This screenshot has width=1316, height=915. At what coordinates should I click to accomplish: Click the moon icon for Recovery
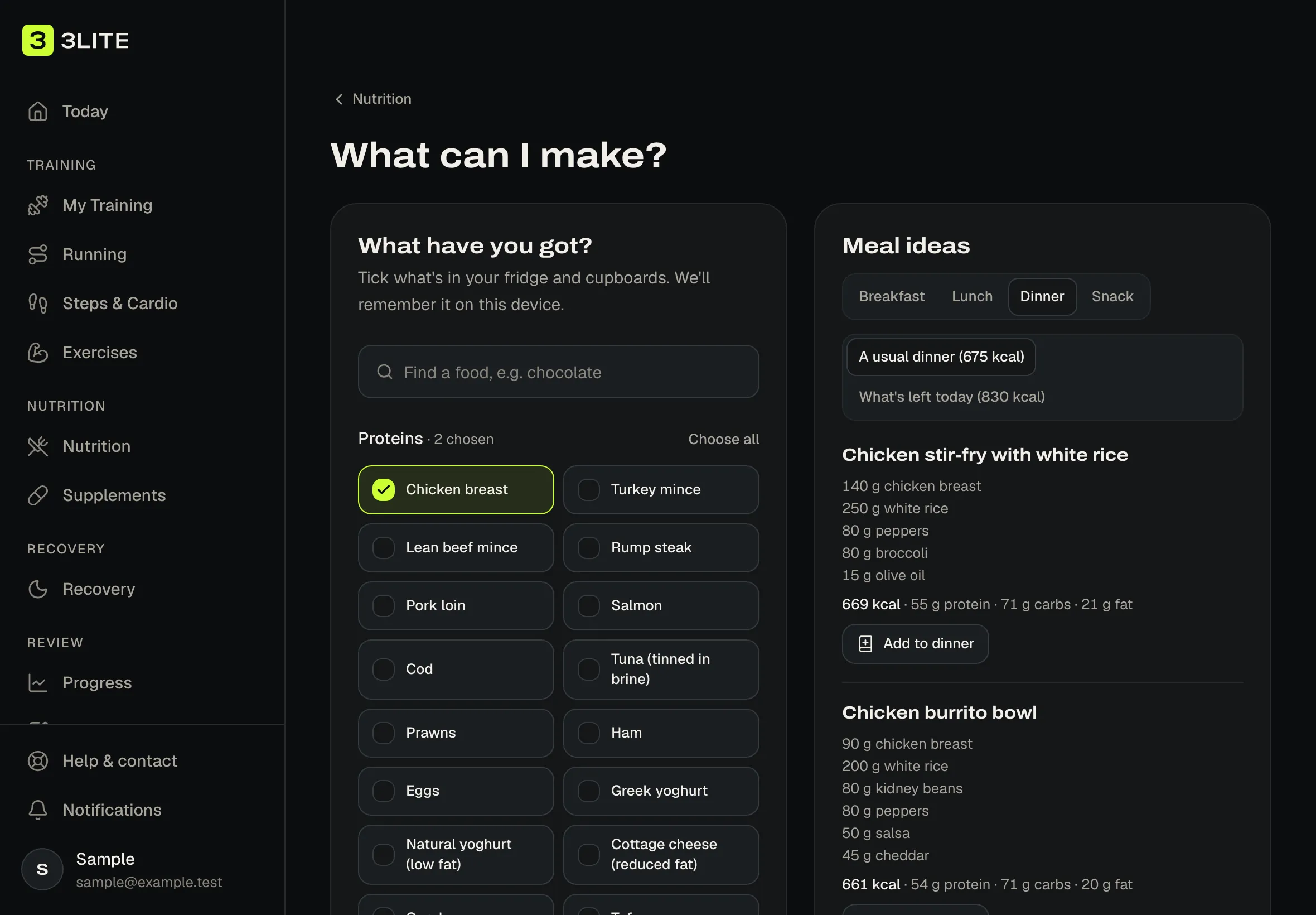tap(38, 589)
